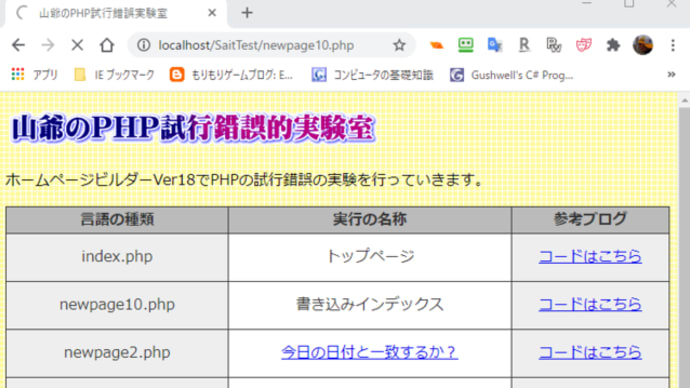Screen dimensions: 690x388
Task: Open the コンピュータの基礎知識 bookmark
Action: point(373,75)
